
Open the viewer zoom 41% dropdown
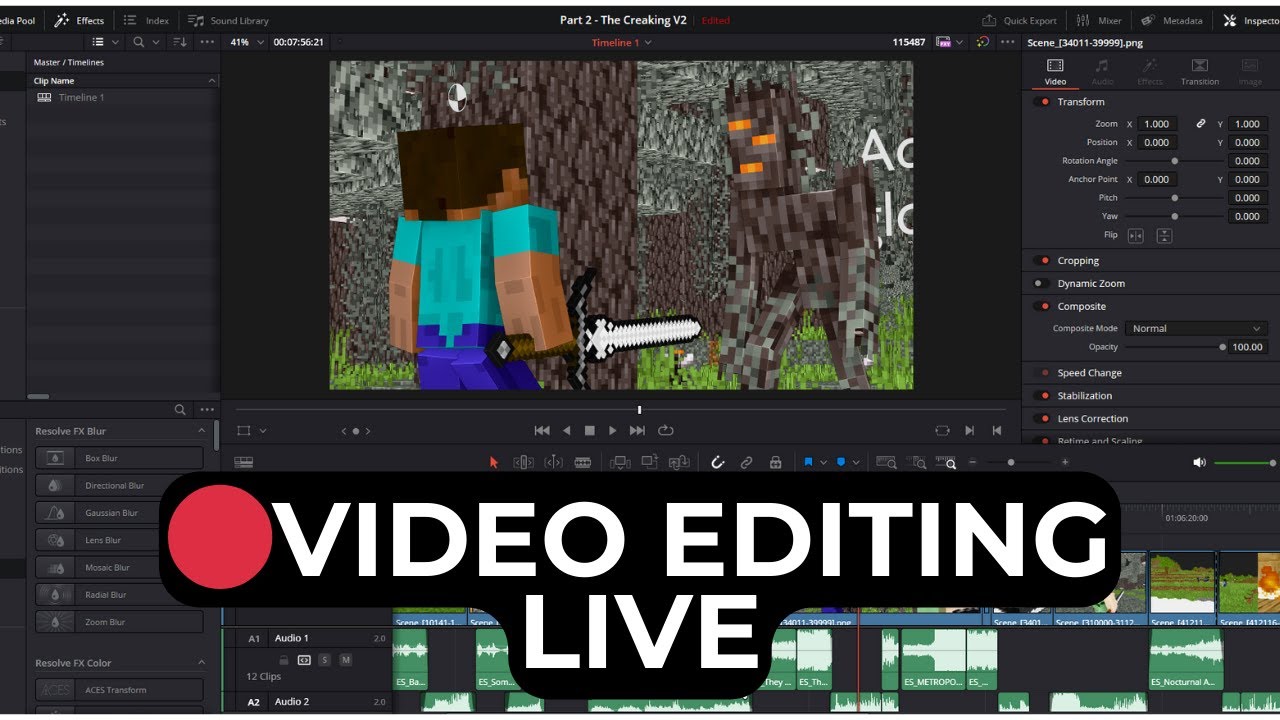[x=248, y=42]
